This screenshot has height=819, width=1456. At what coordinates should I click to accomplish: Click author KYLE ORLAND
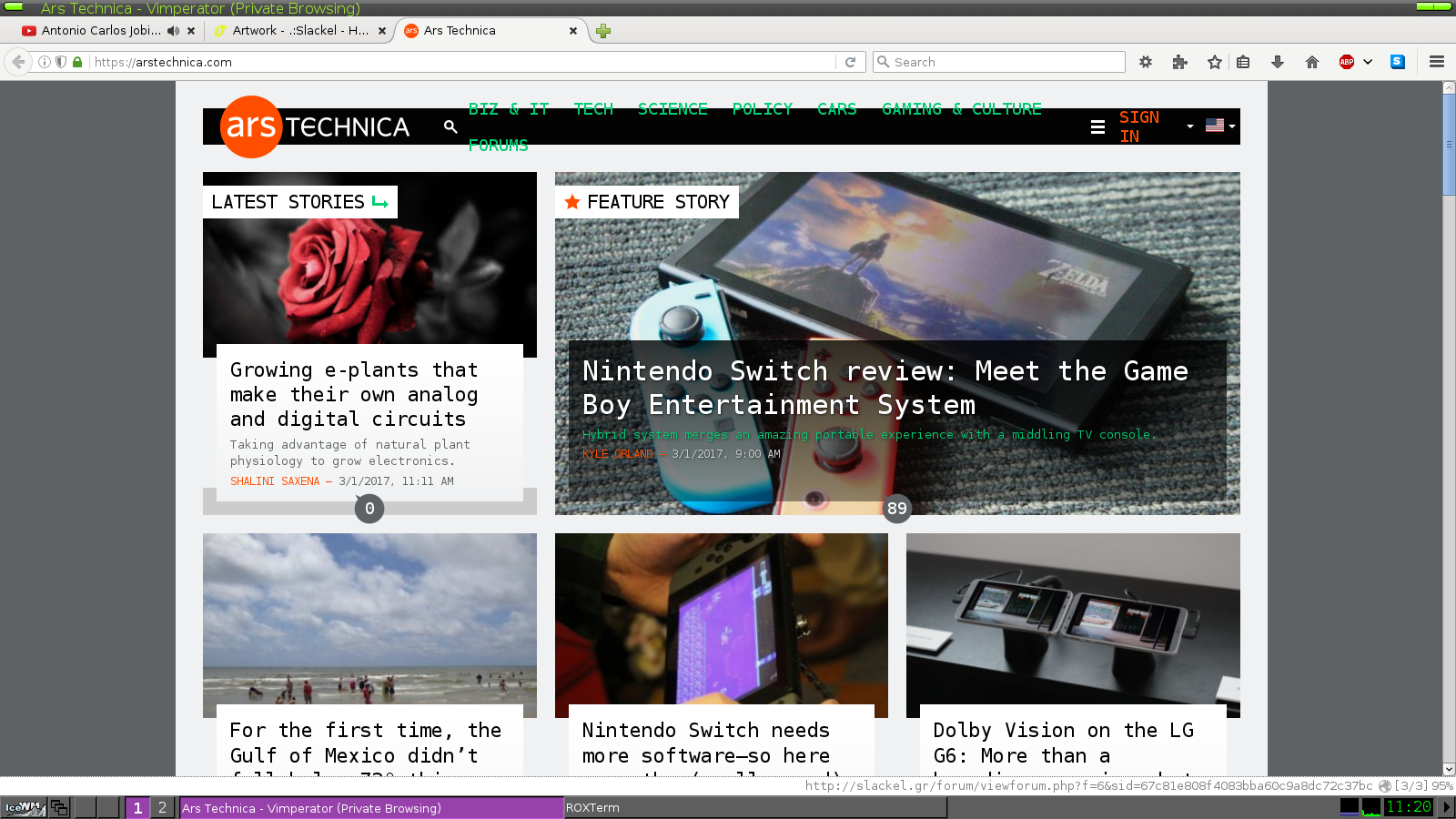pos(618,454)
